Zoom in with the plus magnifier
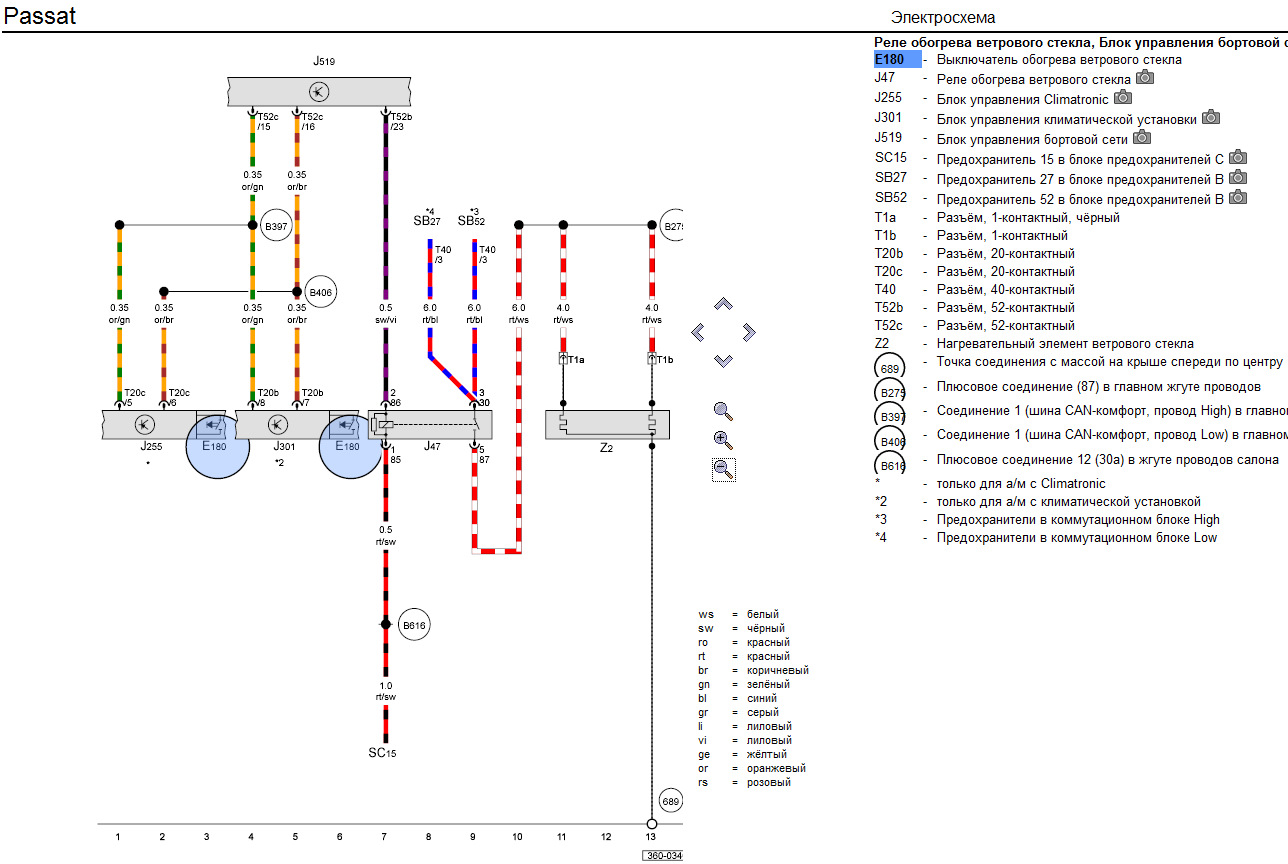Image resolution: width=1288 pixels, height=864 pixels. click(x=724, y=439)
